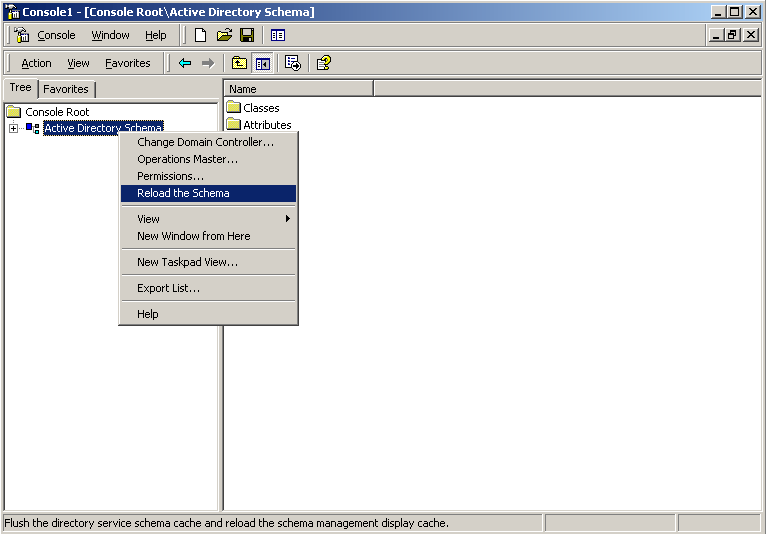
Task: Click the MMC console icon beside Console menu
Action: (x=21, y=35)
